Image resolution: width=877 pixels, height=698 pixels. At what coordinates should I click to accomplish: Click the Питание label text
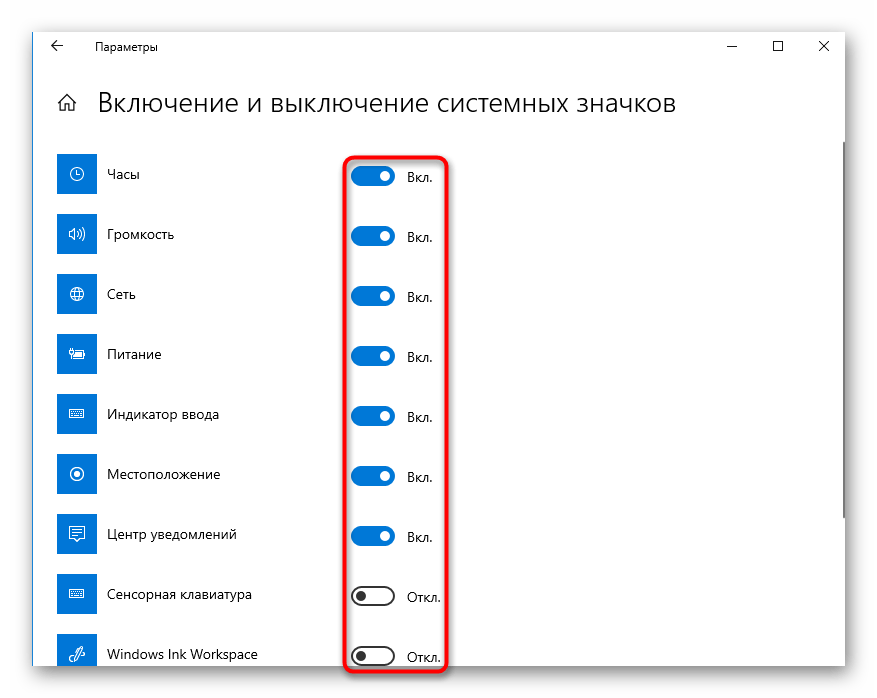point(134,355)
